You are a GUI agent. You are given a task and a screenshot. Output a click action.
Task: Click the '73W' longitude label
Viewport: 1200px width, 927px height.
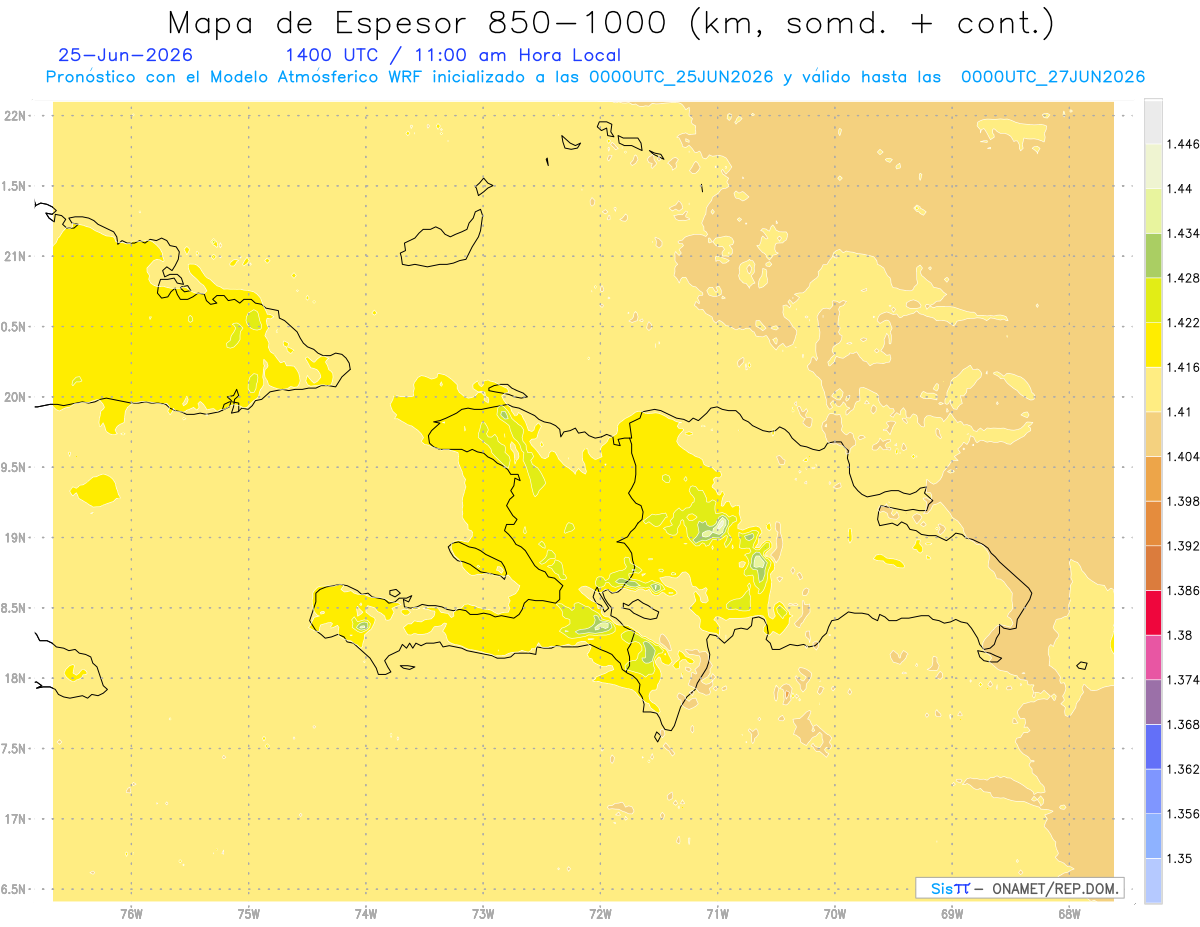[x=483, y=914]
